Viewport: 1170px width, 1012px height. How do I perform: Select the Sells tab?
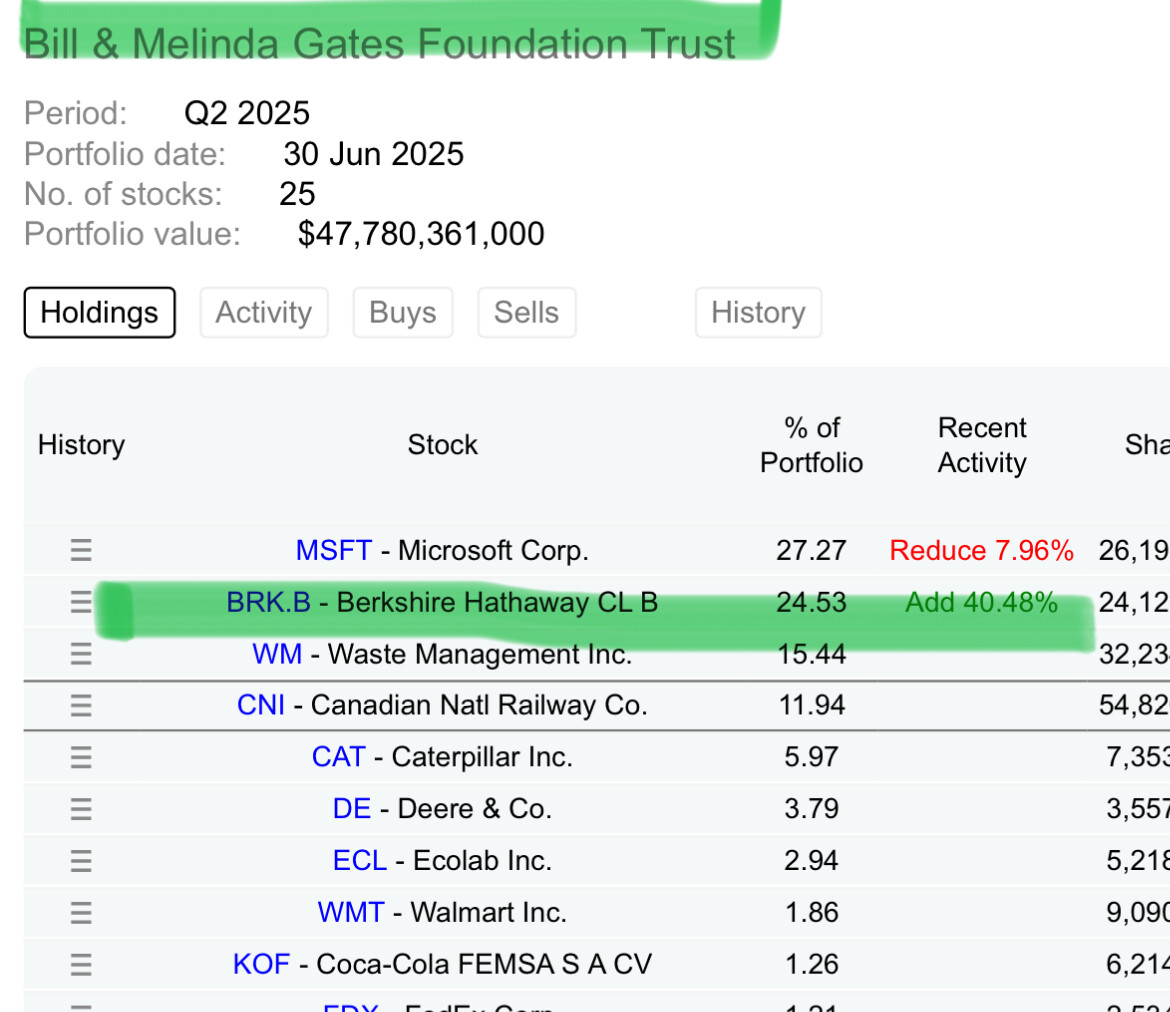[x=526, y=313]
